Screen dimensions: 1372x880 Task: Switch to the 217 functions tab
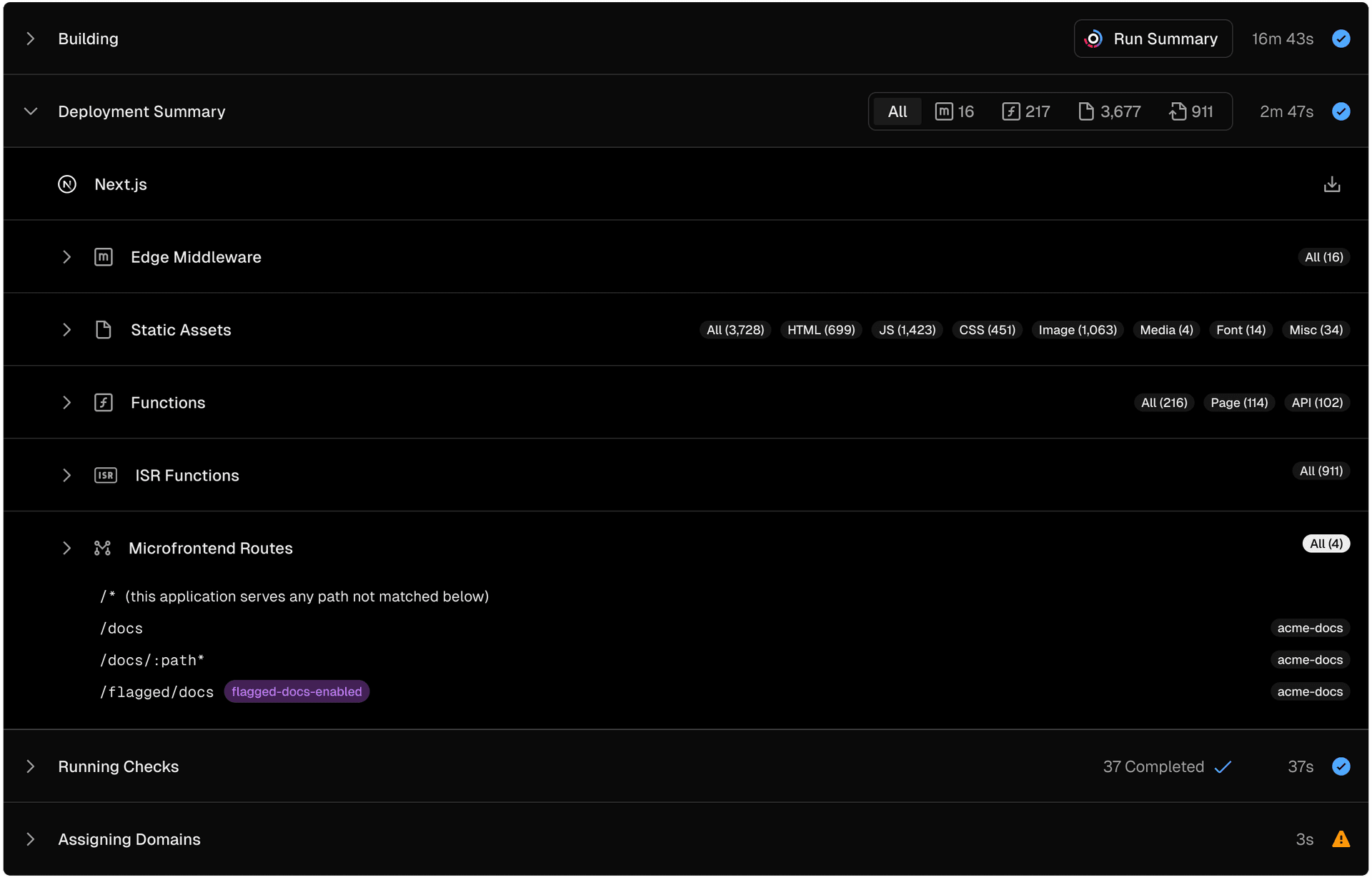click(x=1026, y=111)
